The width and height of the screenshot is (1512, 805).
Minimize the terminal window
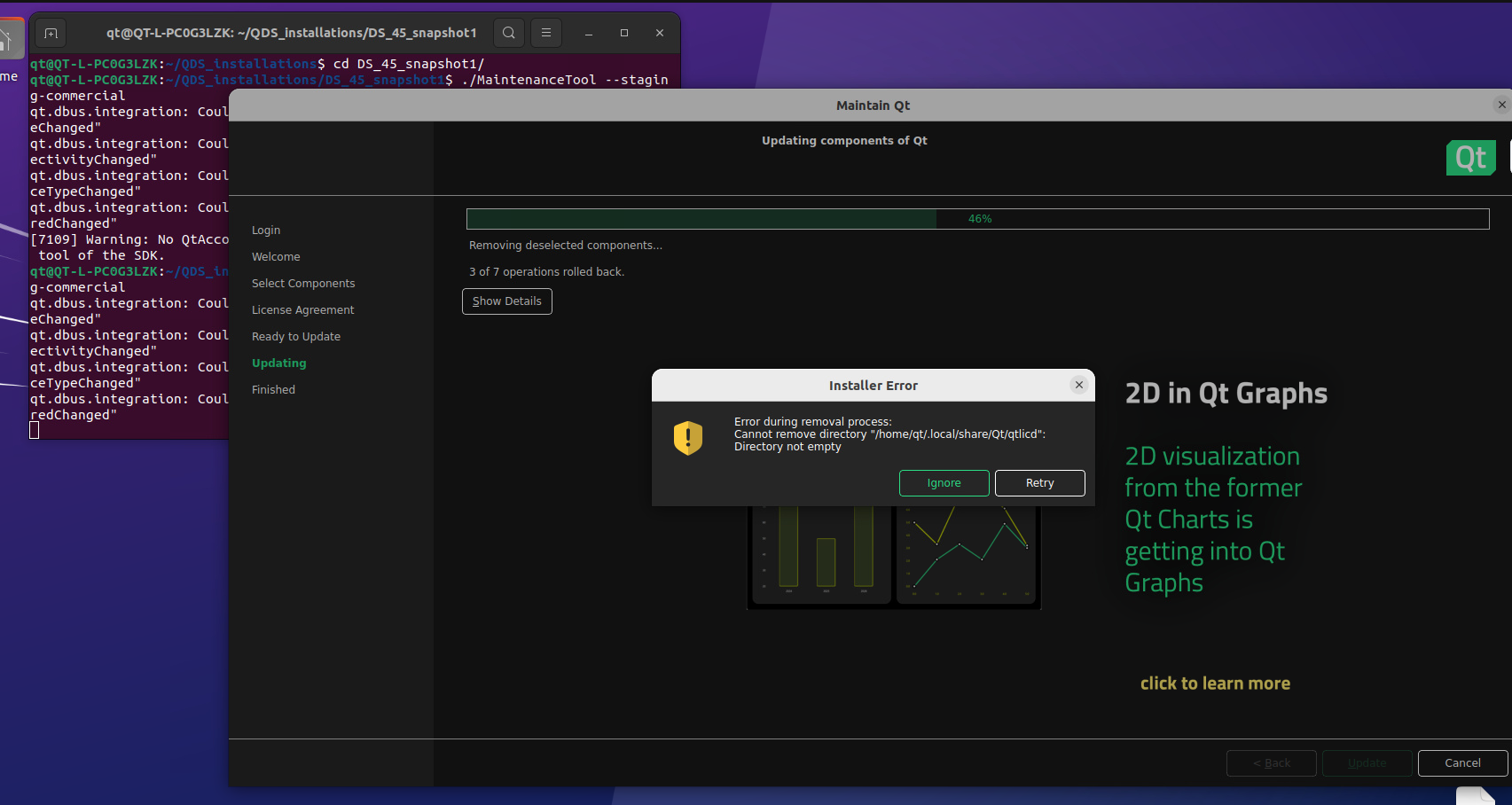[x=588, y=33]
